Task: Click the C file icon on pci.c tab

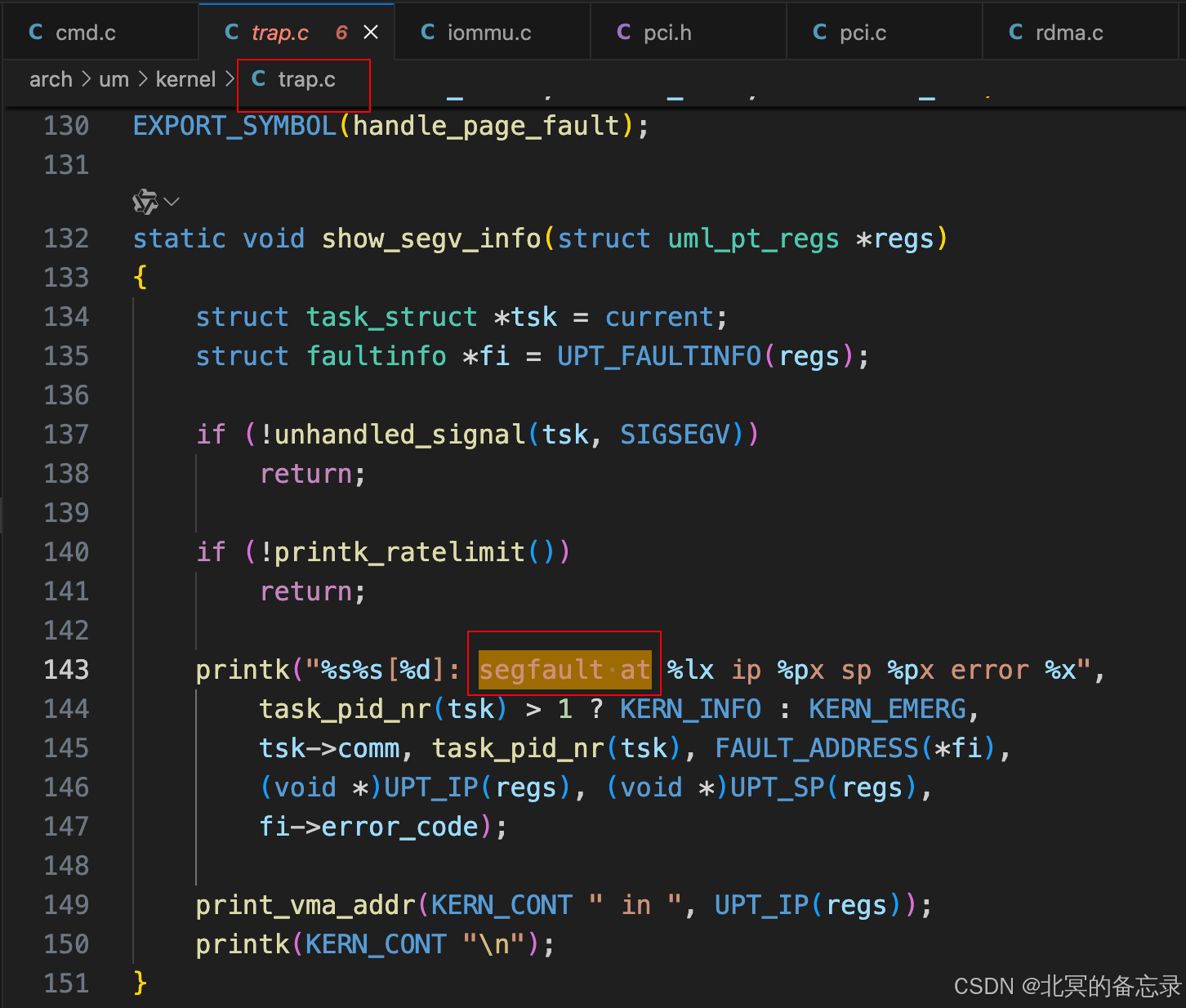Action: tap(820, 32)
